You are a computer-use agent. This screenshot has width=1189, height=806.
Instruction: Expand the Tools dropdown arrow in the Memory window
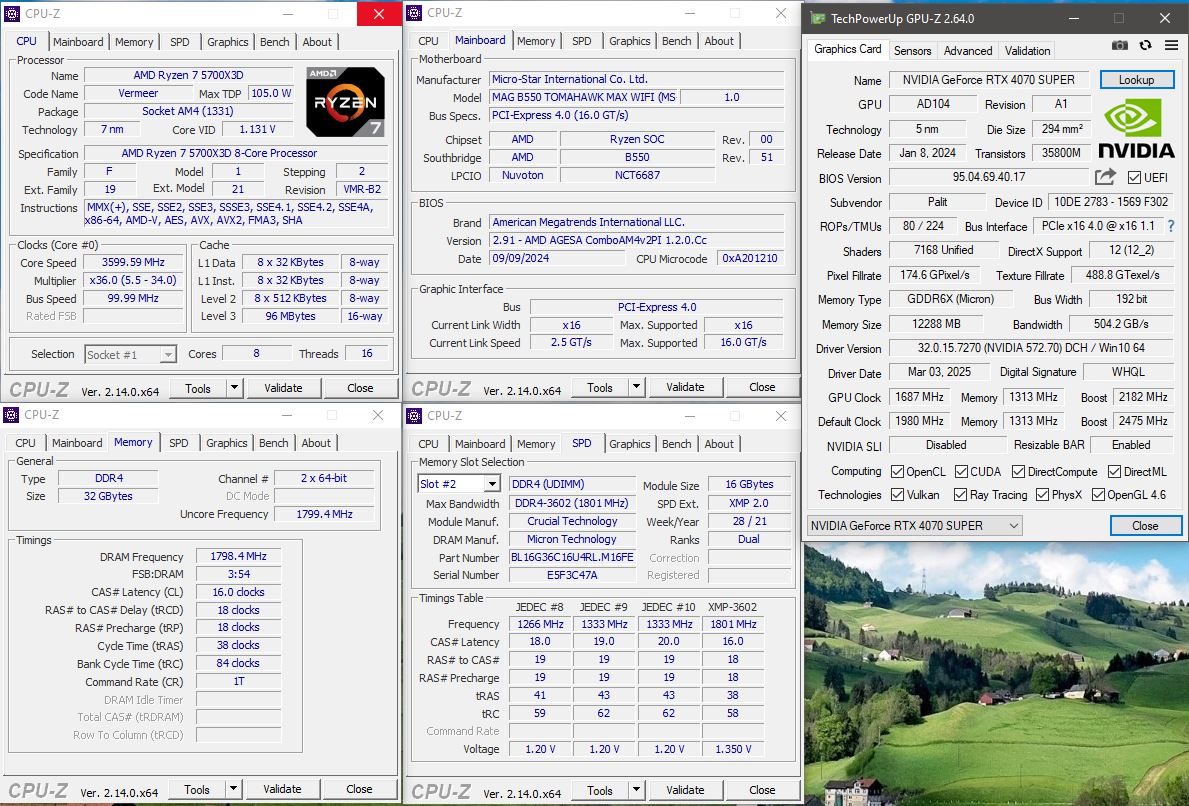pyautogui.click(x=233, y=789)
